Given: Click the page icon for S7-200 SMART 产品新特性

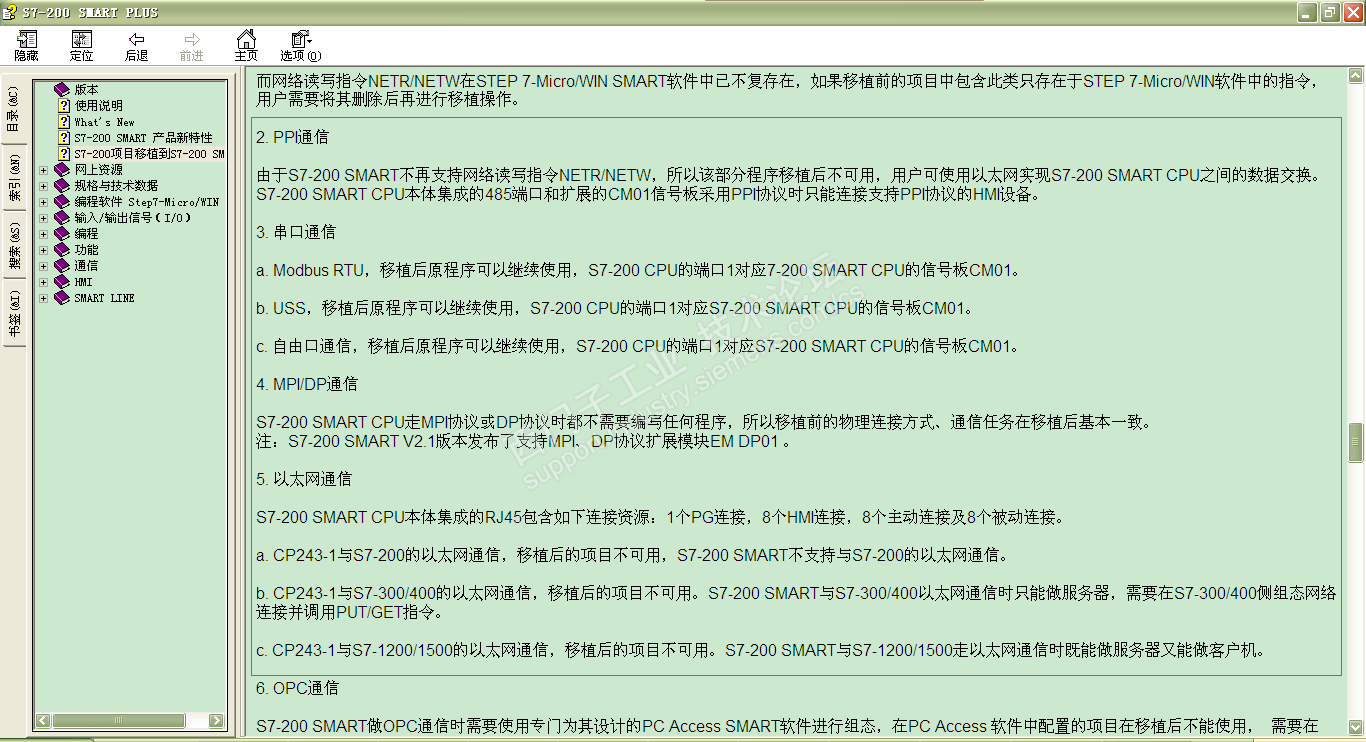Looking at the screenshot, I should [63, 137].
